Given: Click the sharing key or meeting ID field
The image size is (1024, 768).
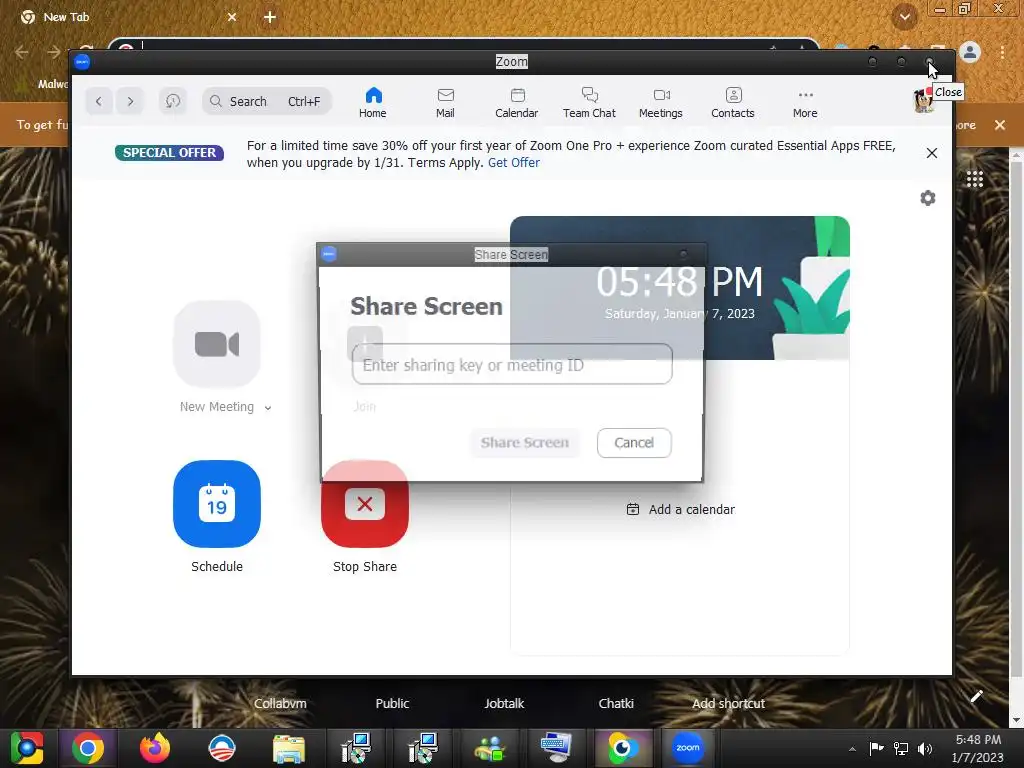Looking at the screenshot, I should 512,364.
